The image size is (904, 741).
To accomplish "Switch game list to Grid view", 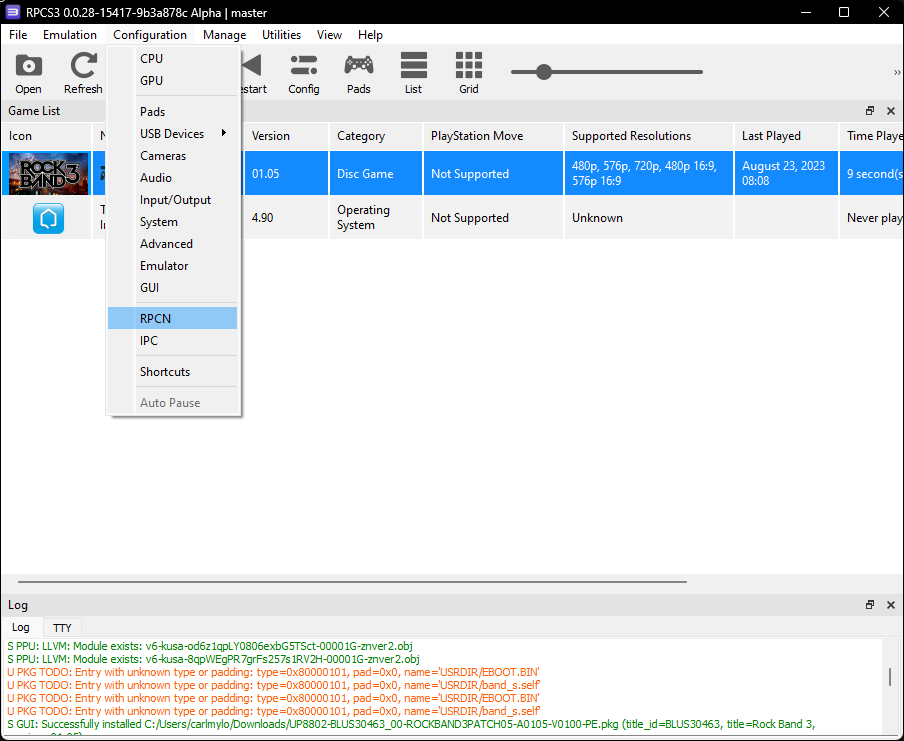I will pyautogui.click(x=469, y=74).
